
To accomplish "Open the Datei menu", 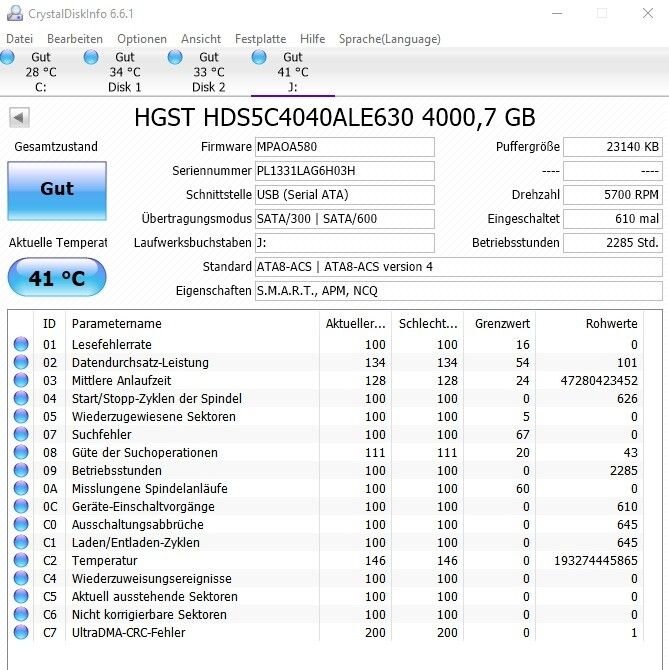I will [19, 39].
